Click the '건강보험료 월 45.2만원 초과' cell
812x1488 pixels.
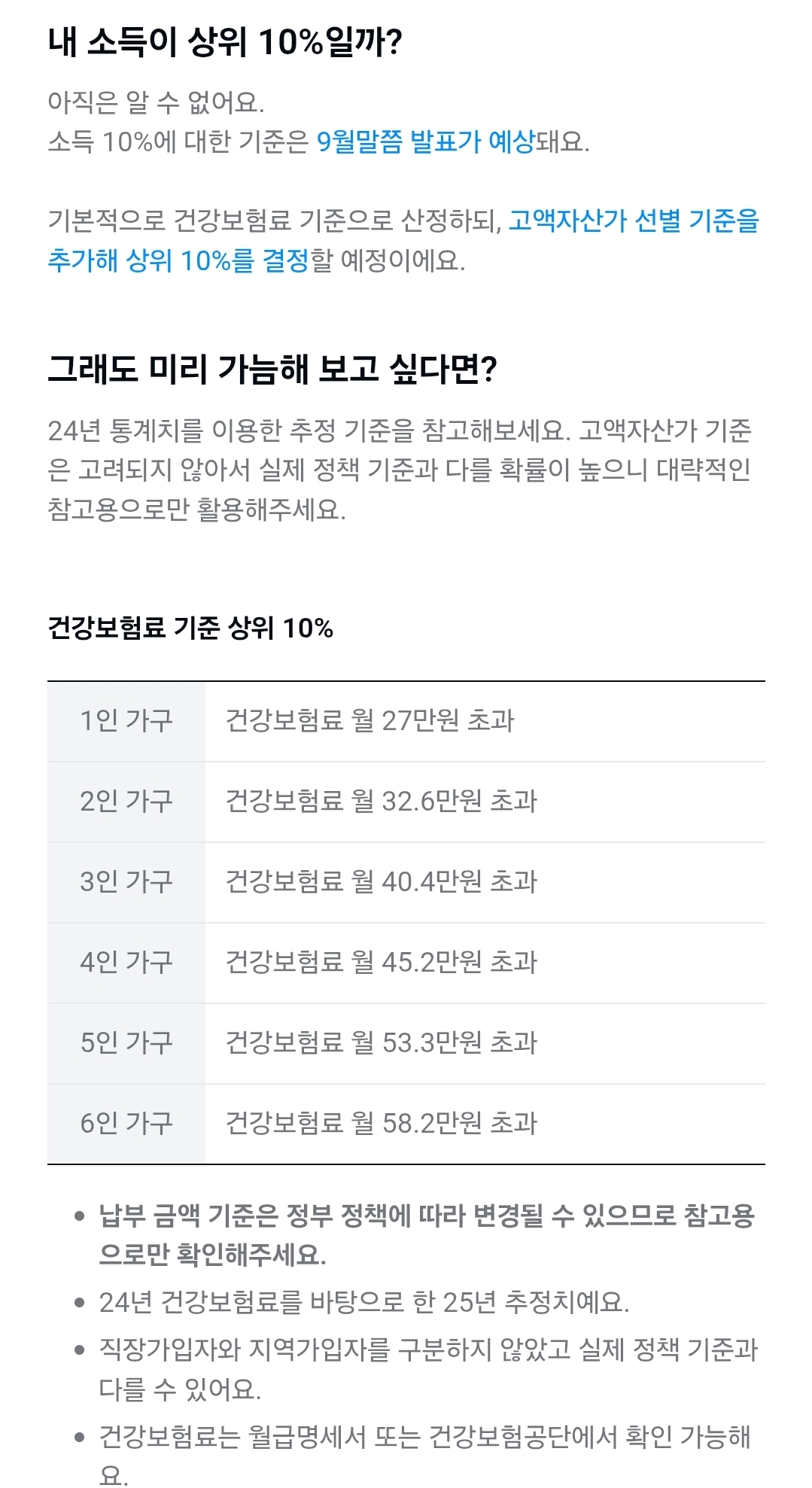[x=381, y=963]
